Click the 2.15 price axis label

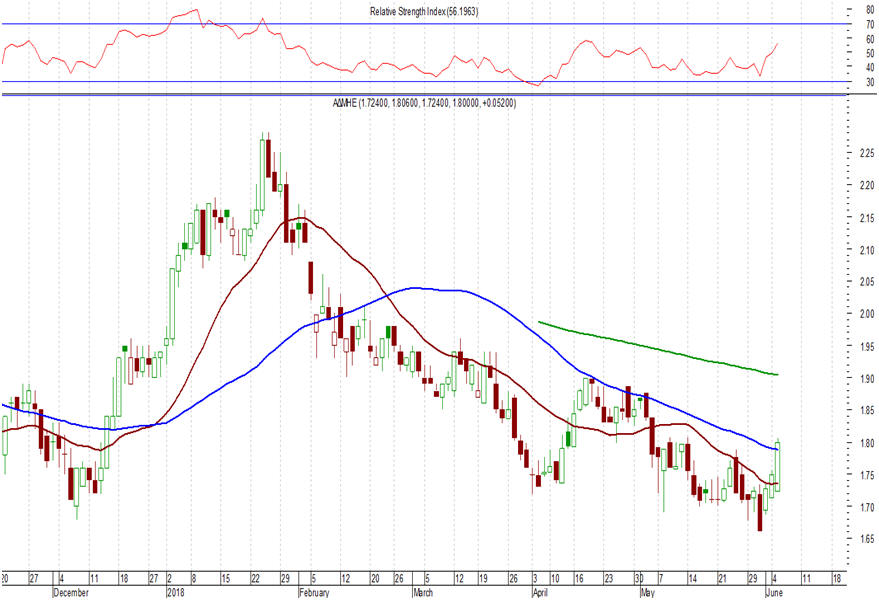pos(867,218)
